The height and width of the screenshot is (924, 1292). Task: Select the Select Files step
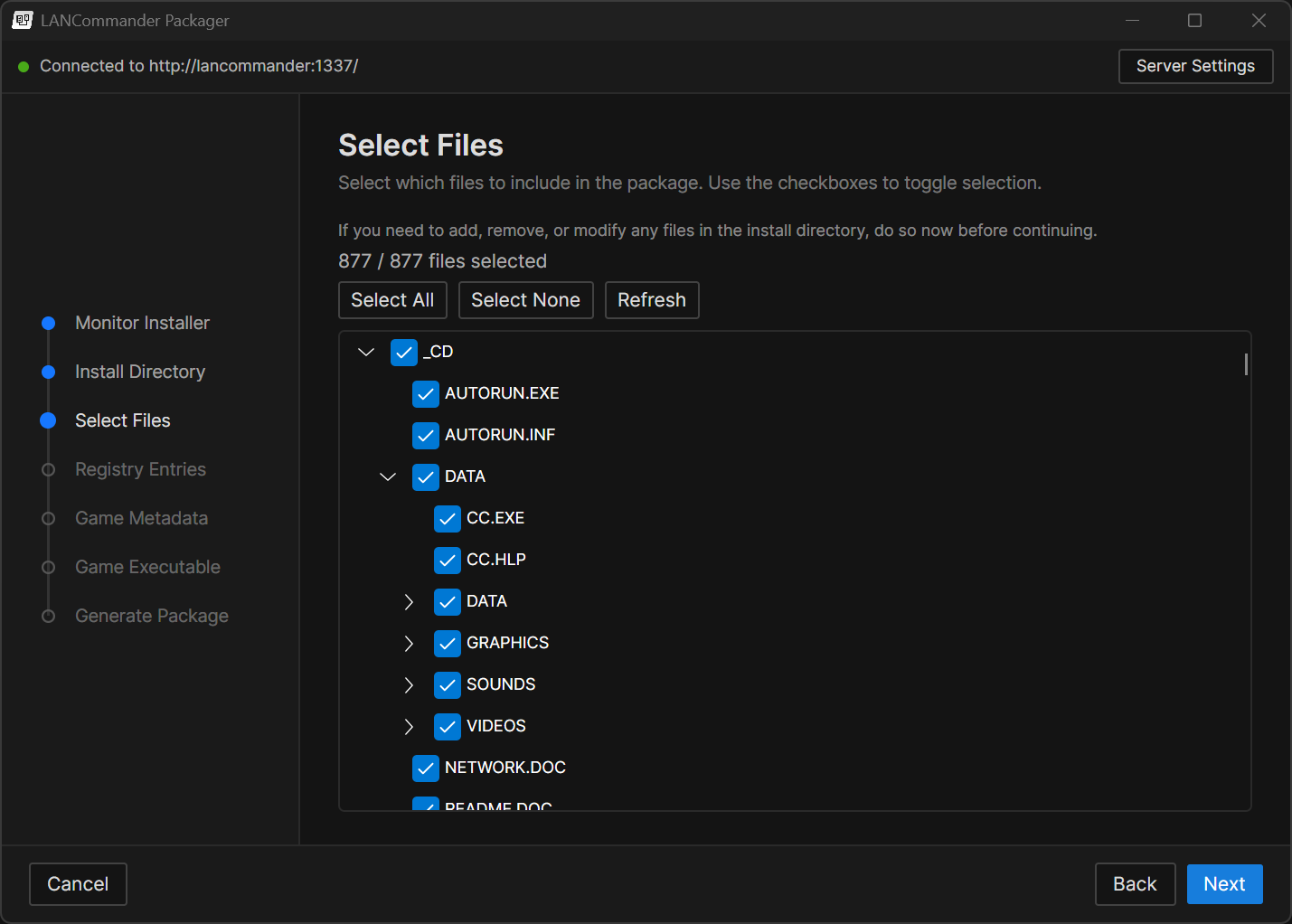click(x=123, y=420)
